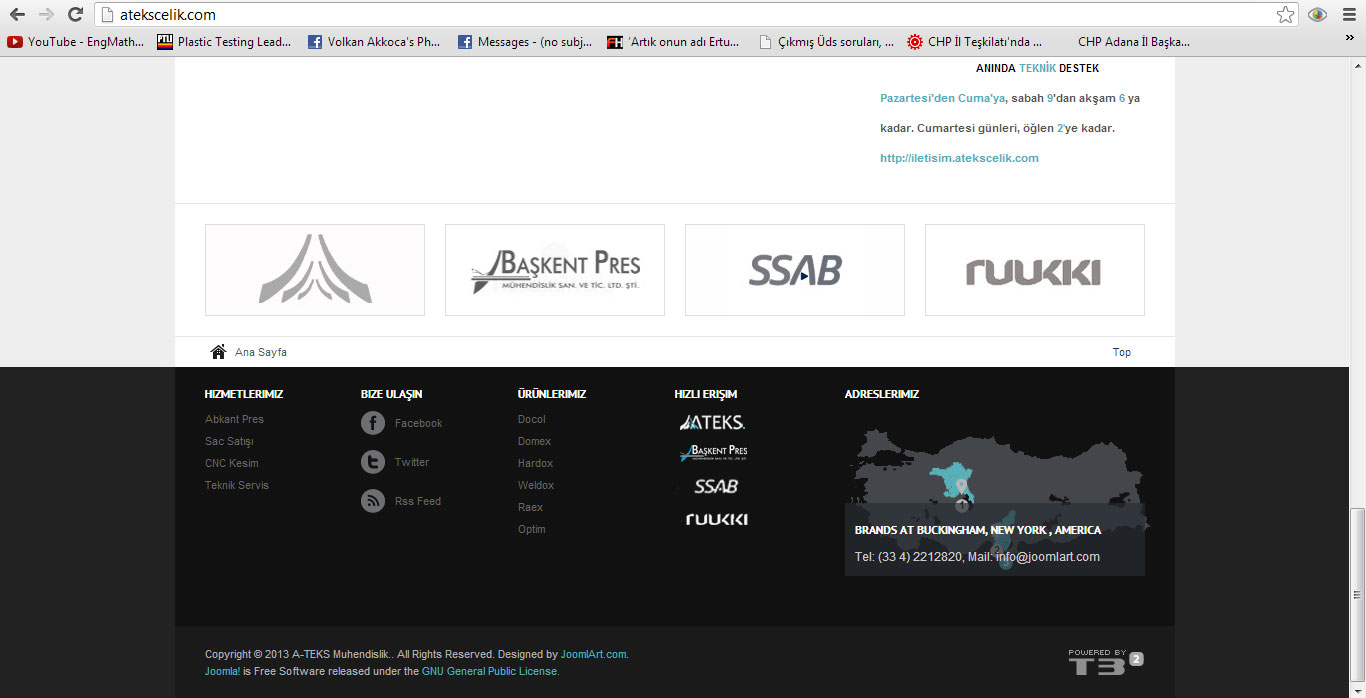Screen dimensions: 1366x698
Task: Open the Docol product link
Action: pyautogui.click(x=532, y=419)
